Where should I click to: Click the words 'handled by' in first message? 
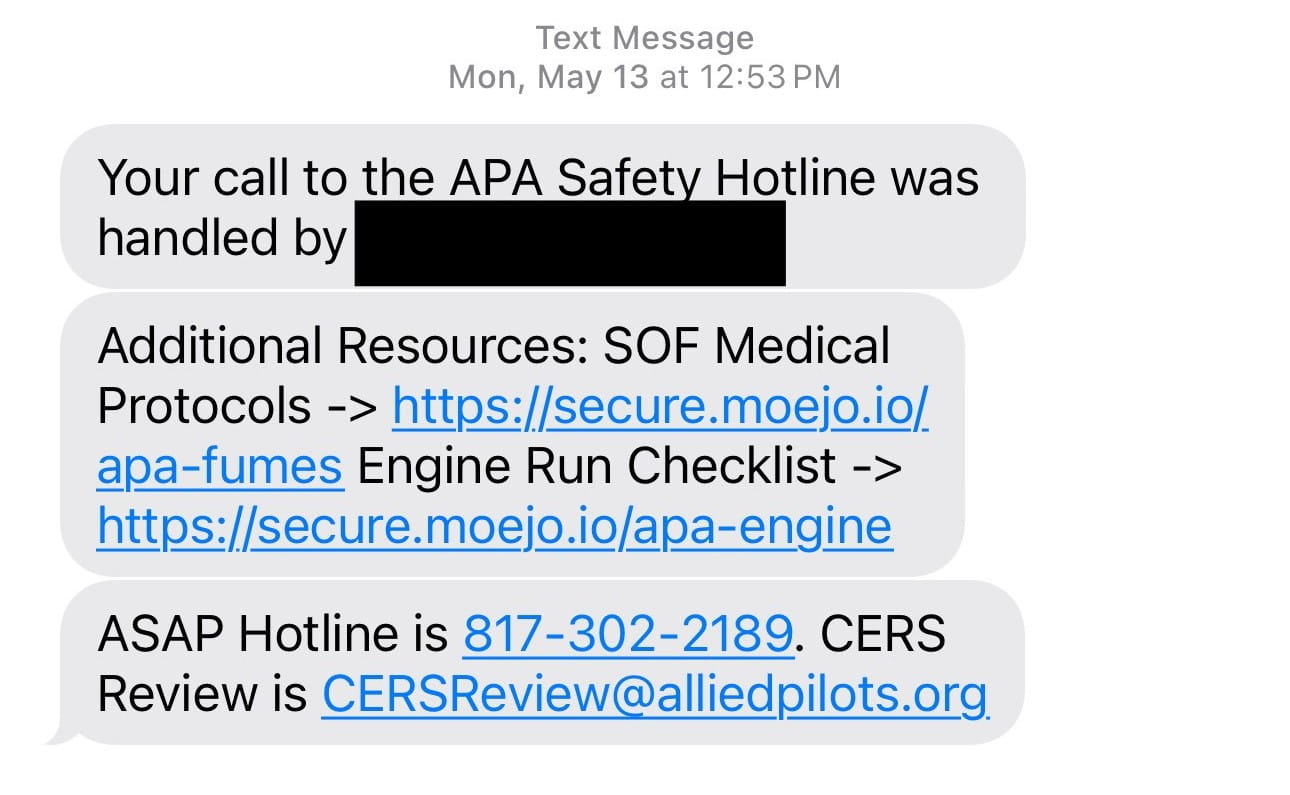[x=221, y=238]
